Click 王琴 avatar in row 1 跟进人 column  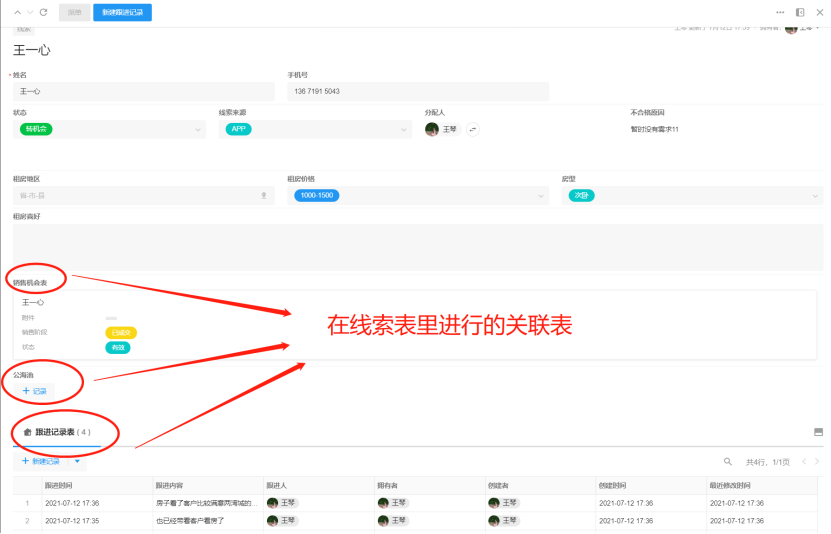click(x=272, y=503)
